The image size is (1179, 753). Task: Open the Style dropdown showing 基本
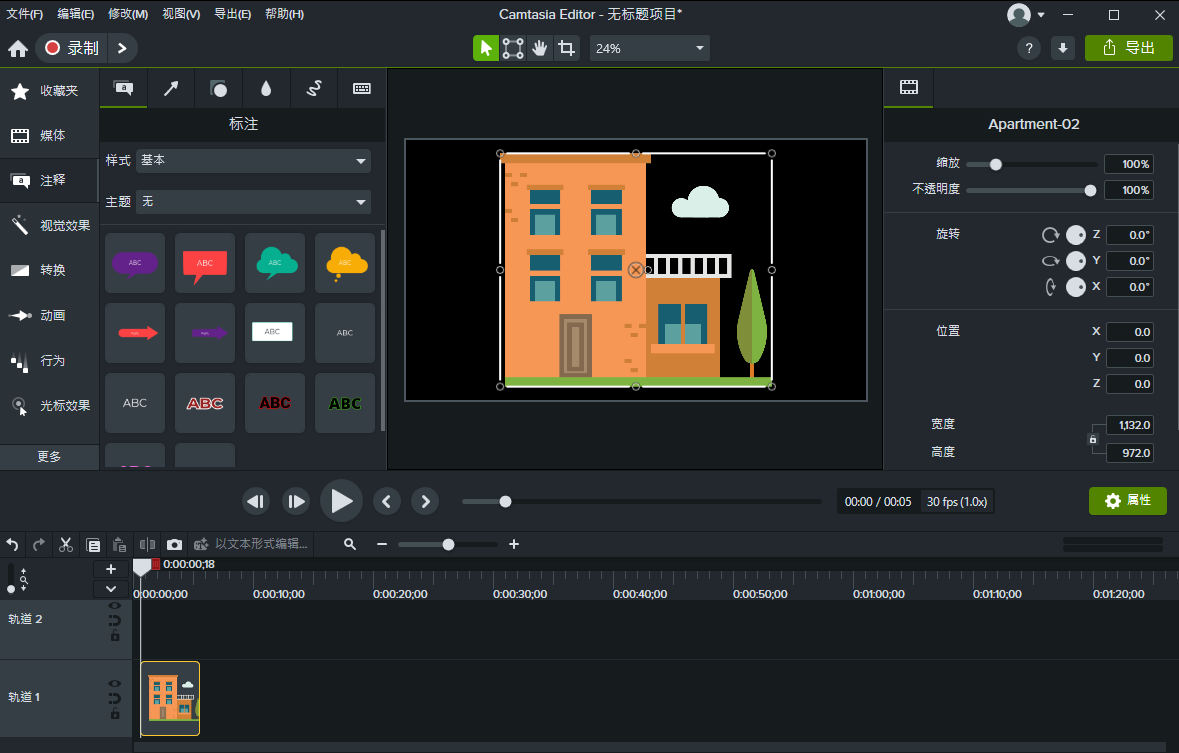[253, 160]
